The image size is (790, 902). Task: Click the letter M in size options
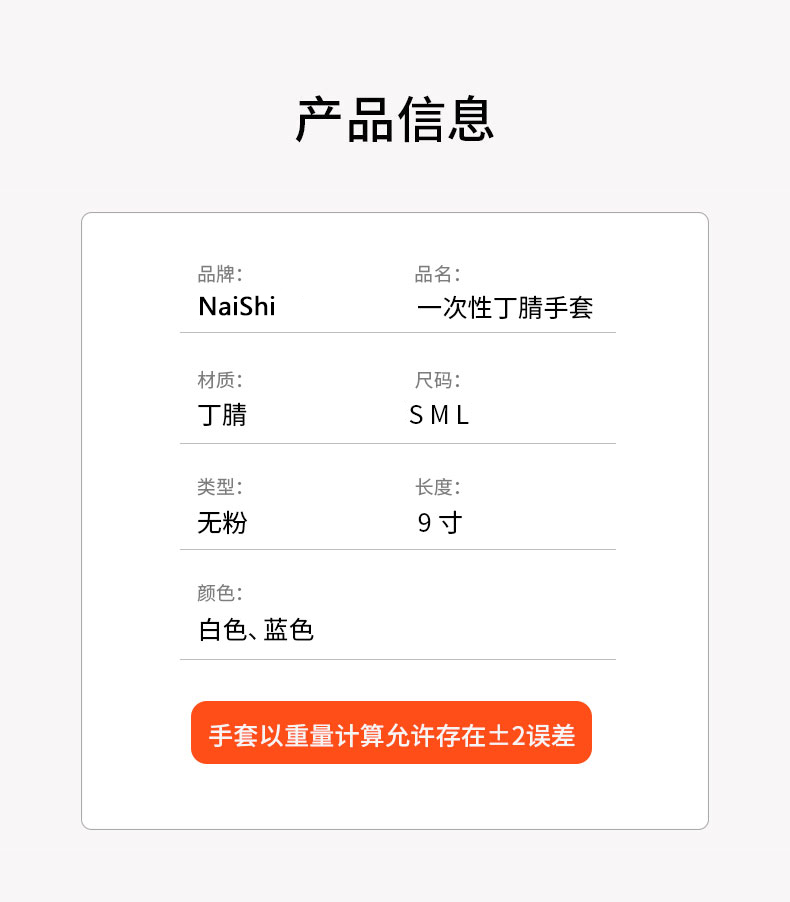440,415
